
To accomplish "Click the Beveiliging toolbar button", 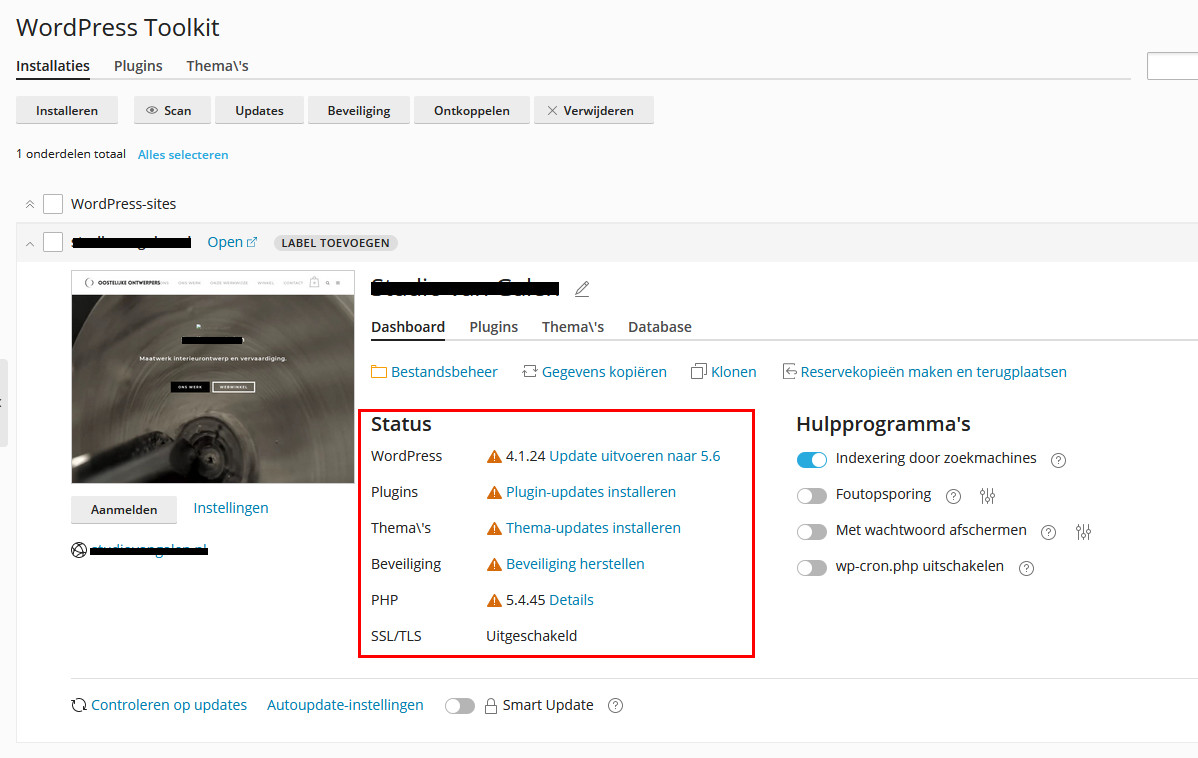I will 359,111.
